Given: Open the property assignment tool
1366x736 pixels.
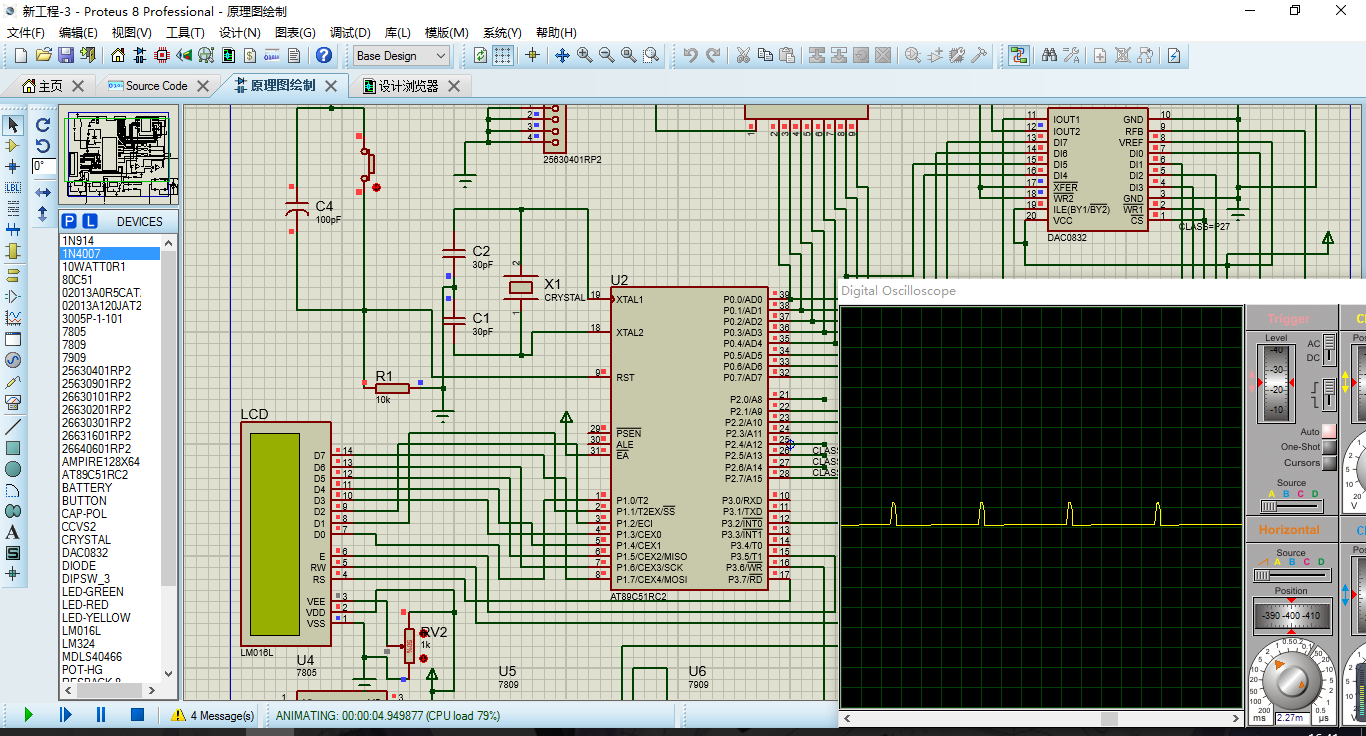Looking at the screenshot, I should 1071,56.
